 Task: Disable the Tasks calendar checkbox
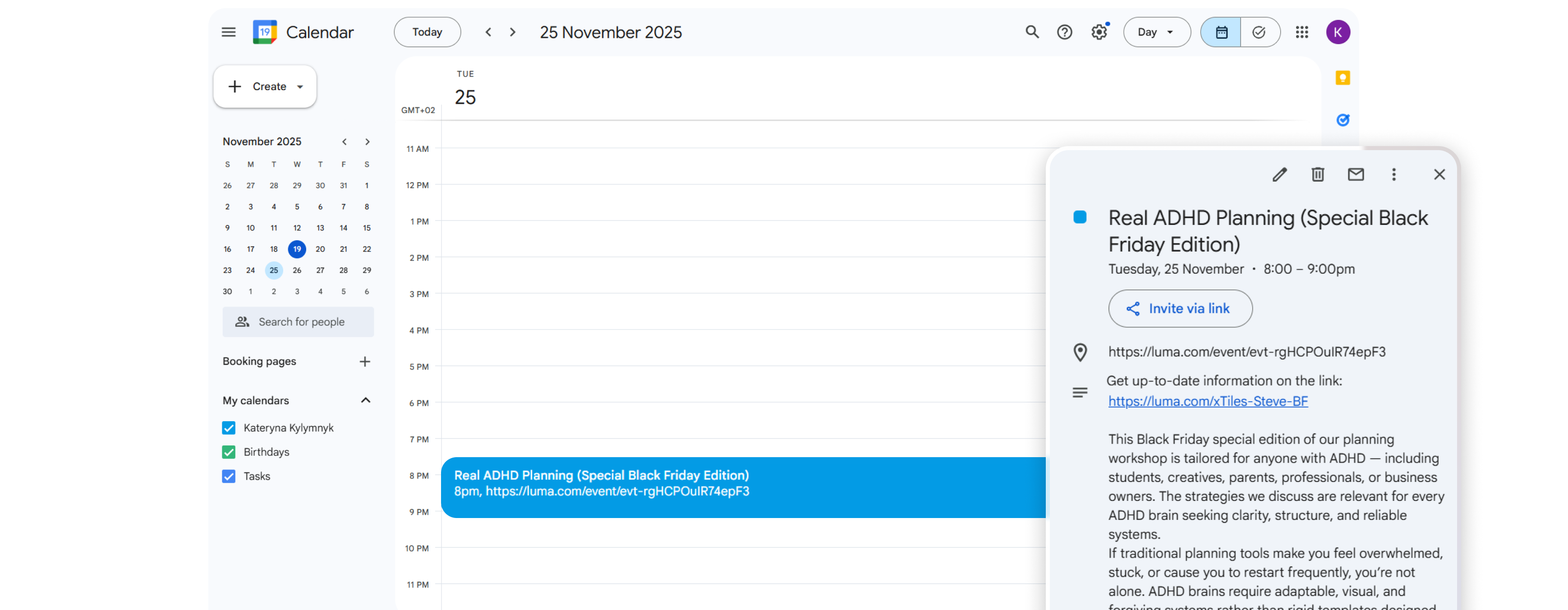229,476
